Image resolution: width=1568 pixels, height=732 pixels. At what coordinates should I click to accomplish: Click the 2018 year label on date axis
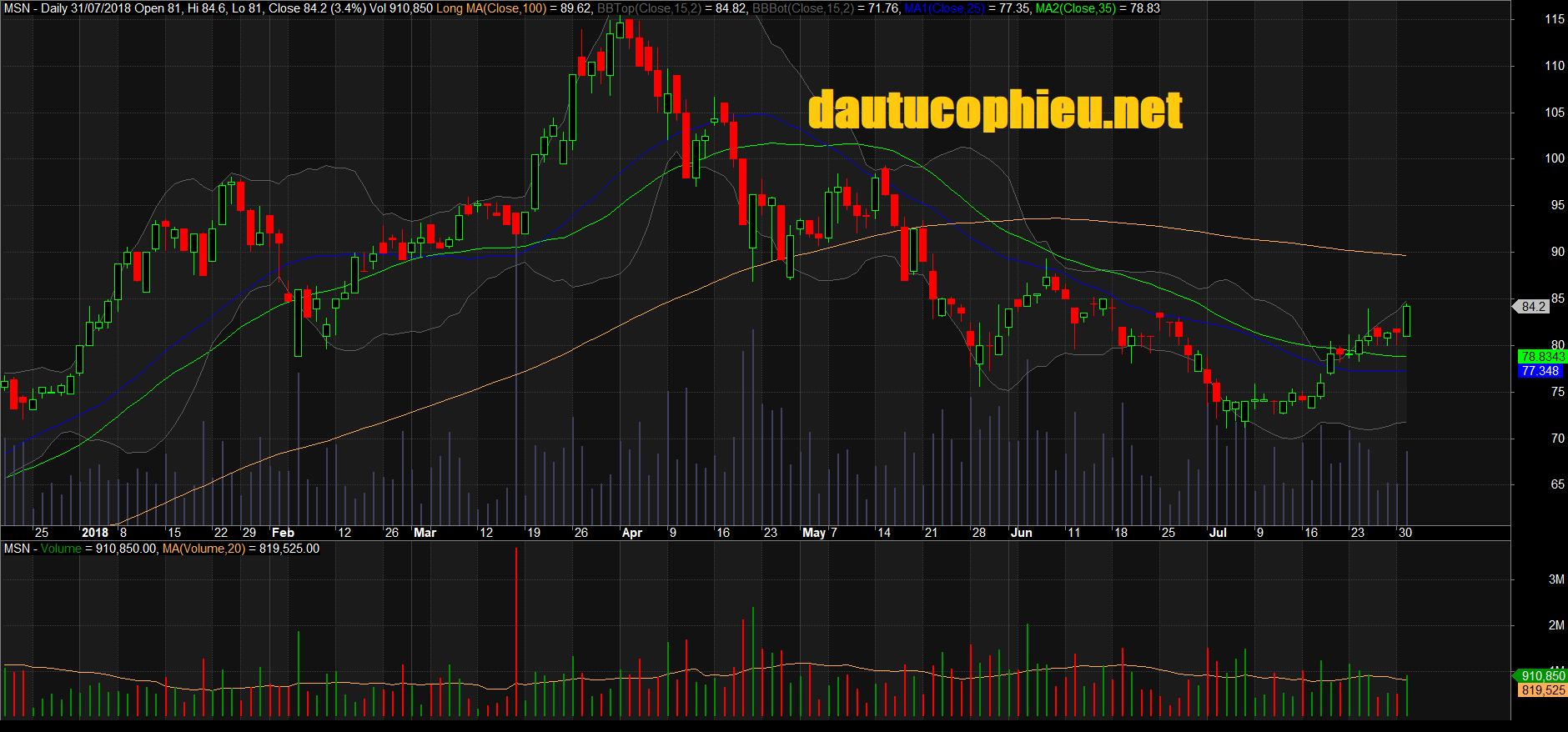[x=94, y=533]
